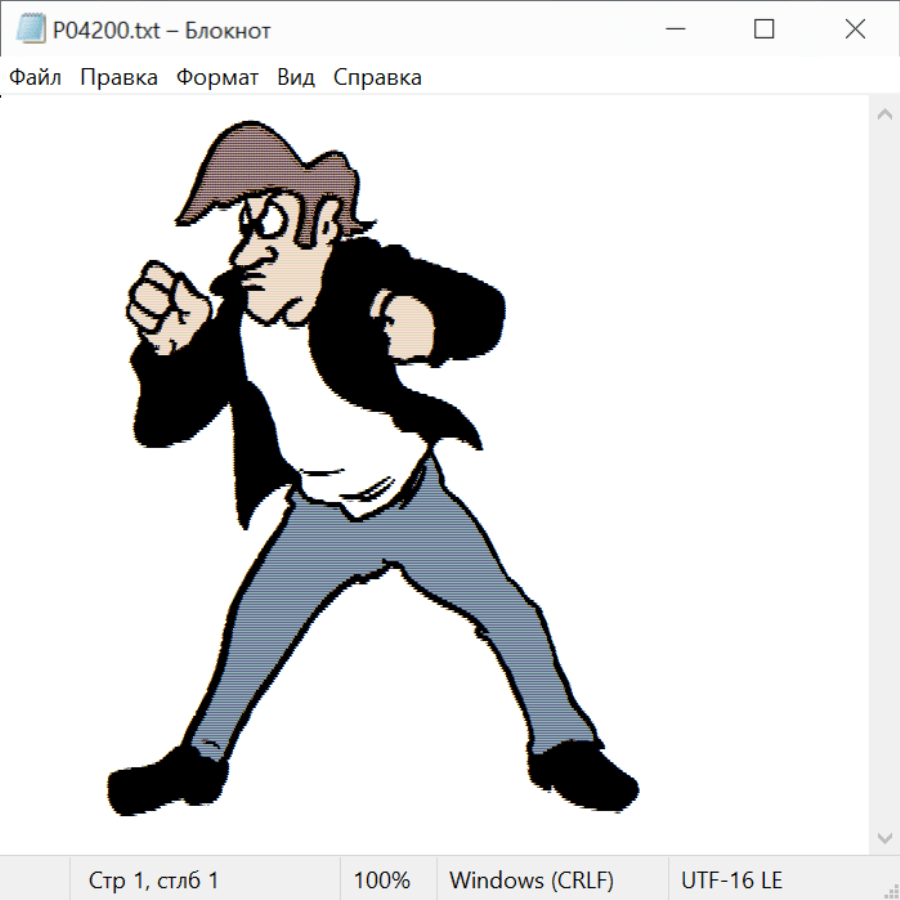Minimize the Блокнот window

click(x=675, y=30)
